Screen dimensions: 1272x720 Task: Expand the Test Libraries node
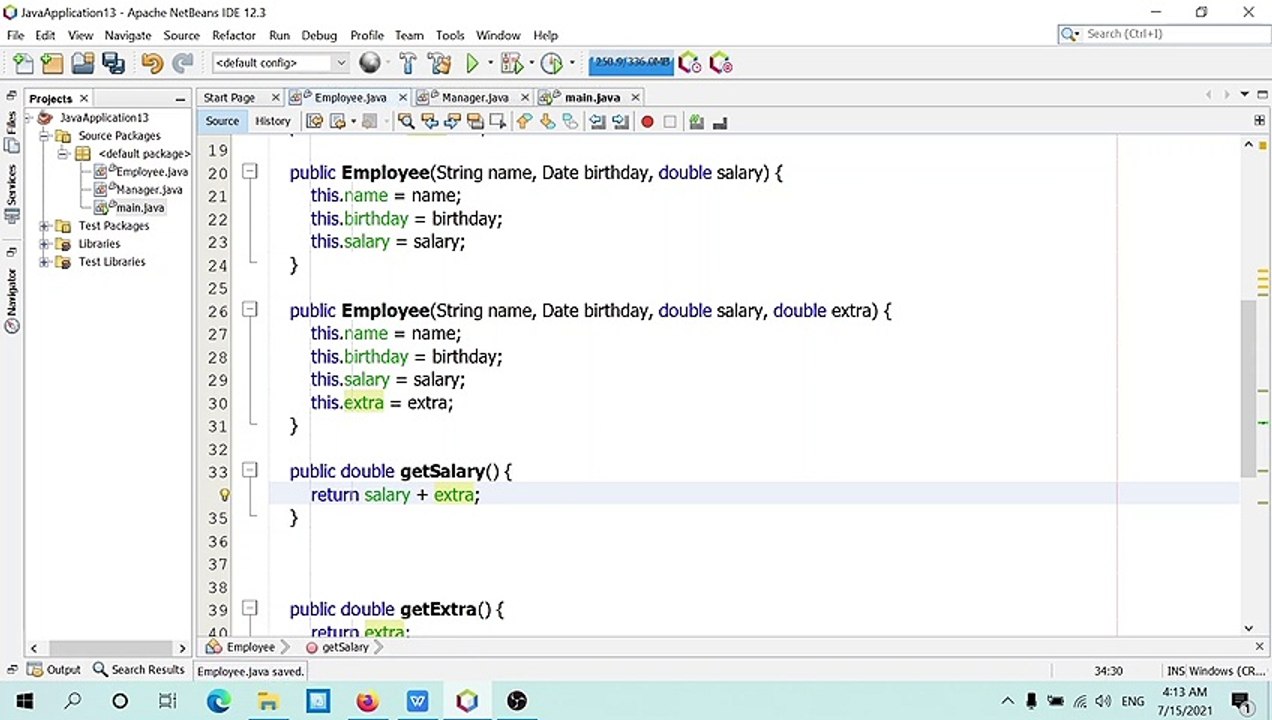pos(45,262)
